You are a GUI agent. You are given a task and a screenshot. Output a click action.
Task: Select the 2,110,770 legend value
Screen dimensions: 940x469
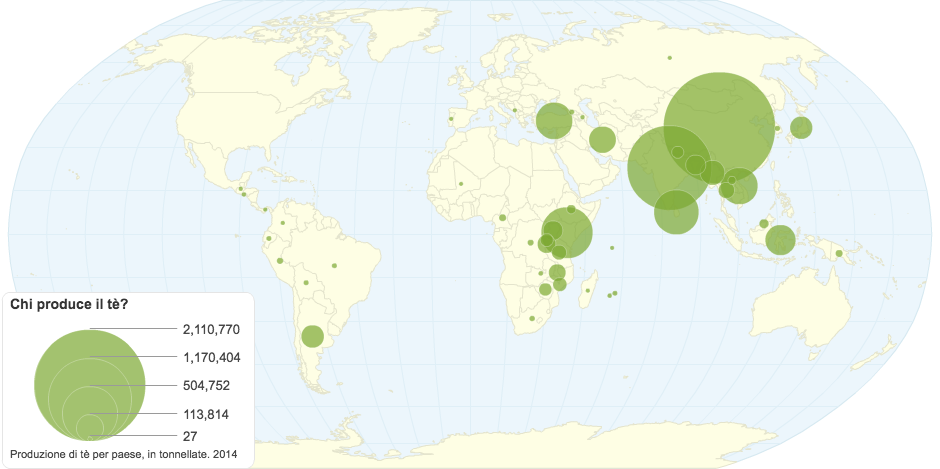point(211,329)
